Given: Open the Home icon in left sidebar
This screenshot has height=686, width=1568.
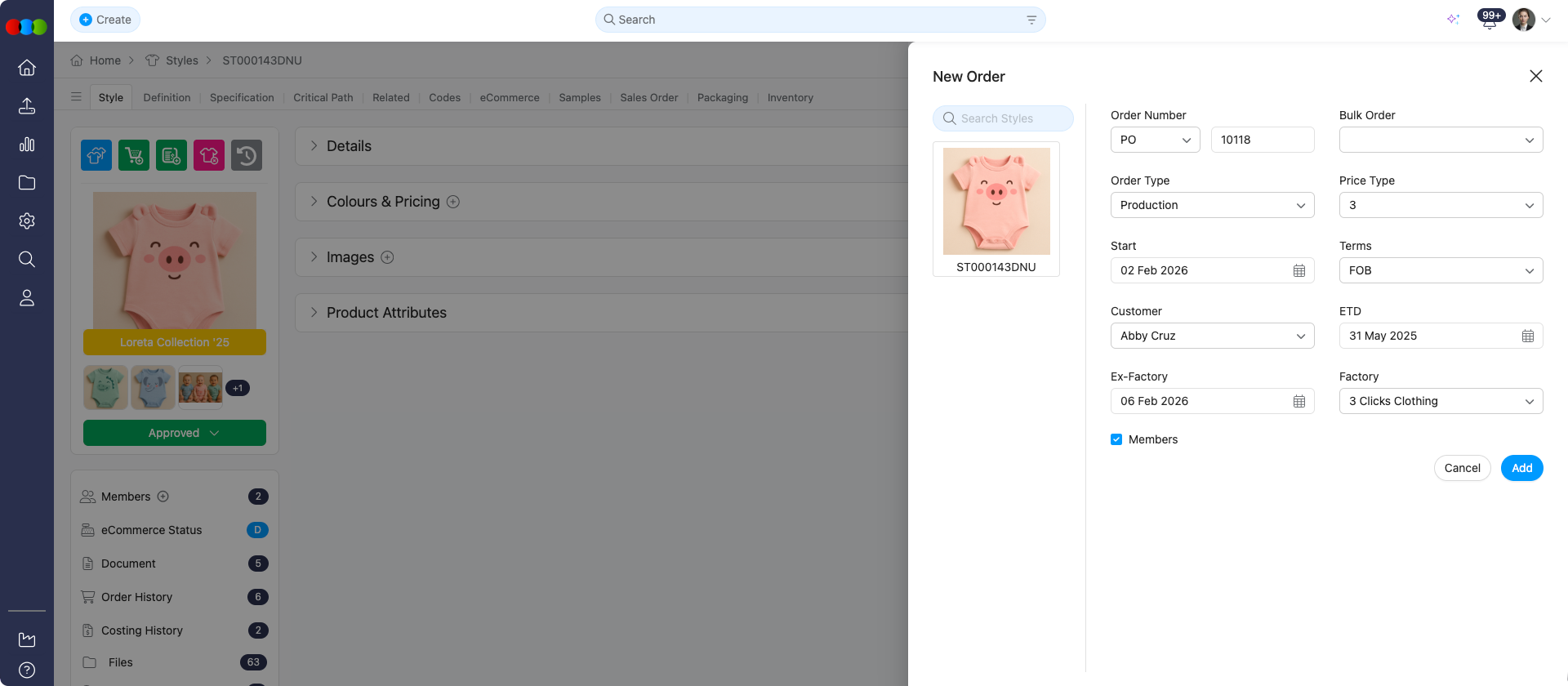Looking at the screenshot, I should point(27,68).
